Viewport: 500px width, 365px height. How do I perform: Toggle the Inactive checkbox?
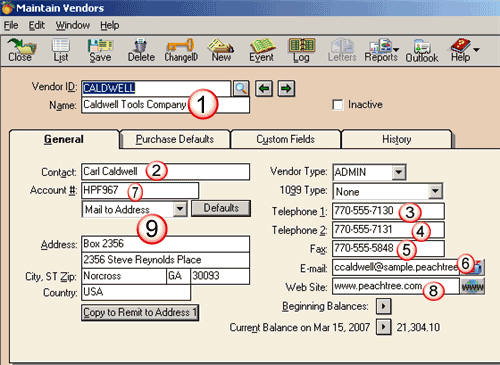tap(338, 105)
